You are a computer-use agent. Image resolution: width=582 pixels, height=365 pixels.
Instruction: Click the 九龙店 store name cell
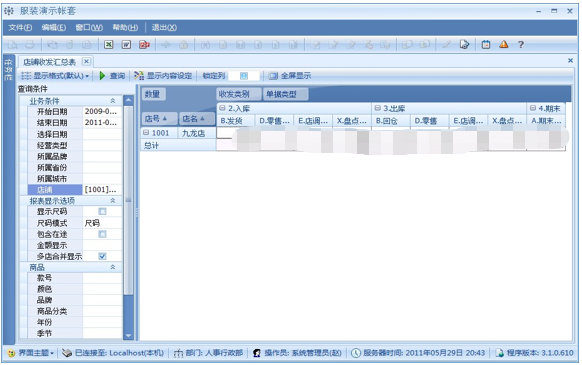click(x=197, y=133)
